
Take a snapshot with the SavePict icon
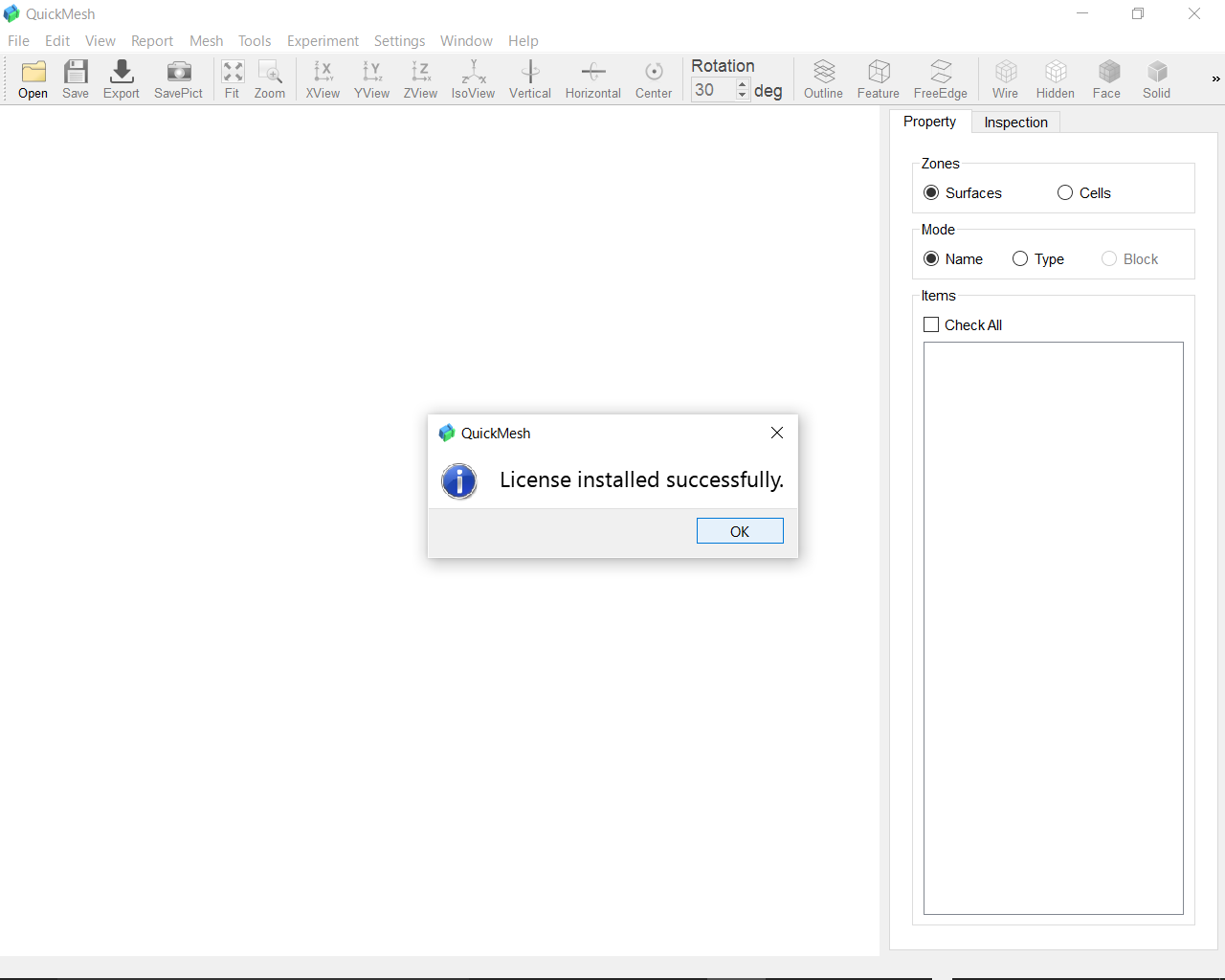(179, 78)
